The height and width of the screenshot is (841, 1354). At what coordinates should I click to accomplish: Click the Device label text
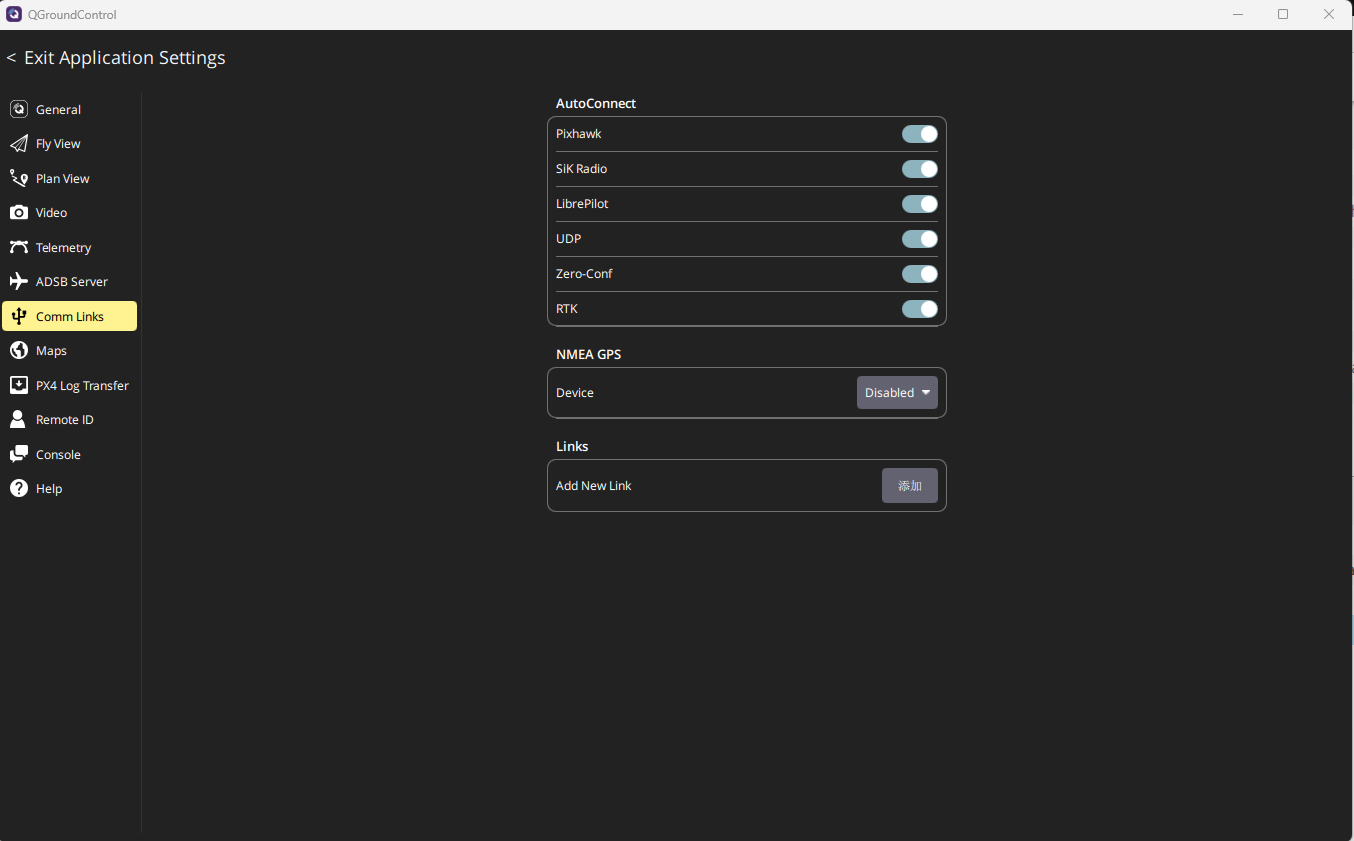(x=575, y=393)
